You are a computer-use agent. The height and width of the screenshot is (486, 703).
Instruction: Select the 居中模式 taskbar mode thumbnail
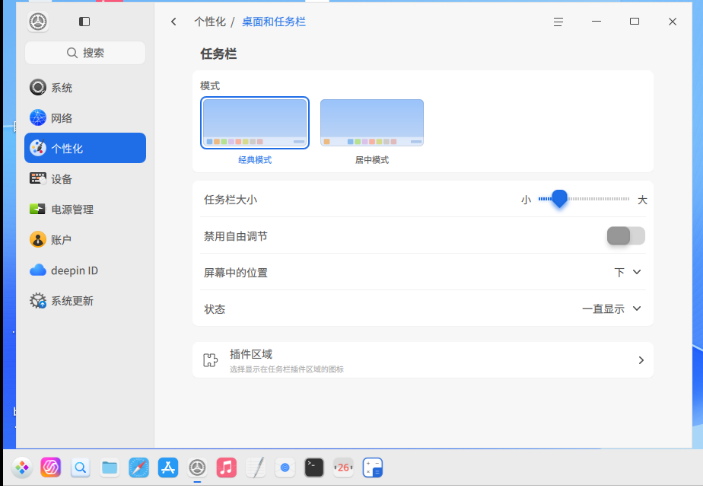pyautogui.click(x=372, y=122)
